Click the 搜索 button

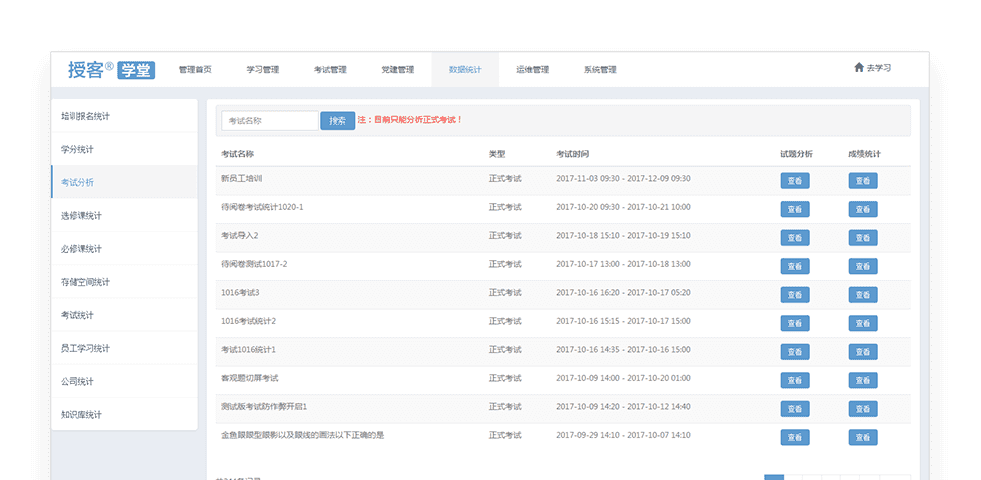(x=338, y=121)
